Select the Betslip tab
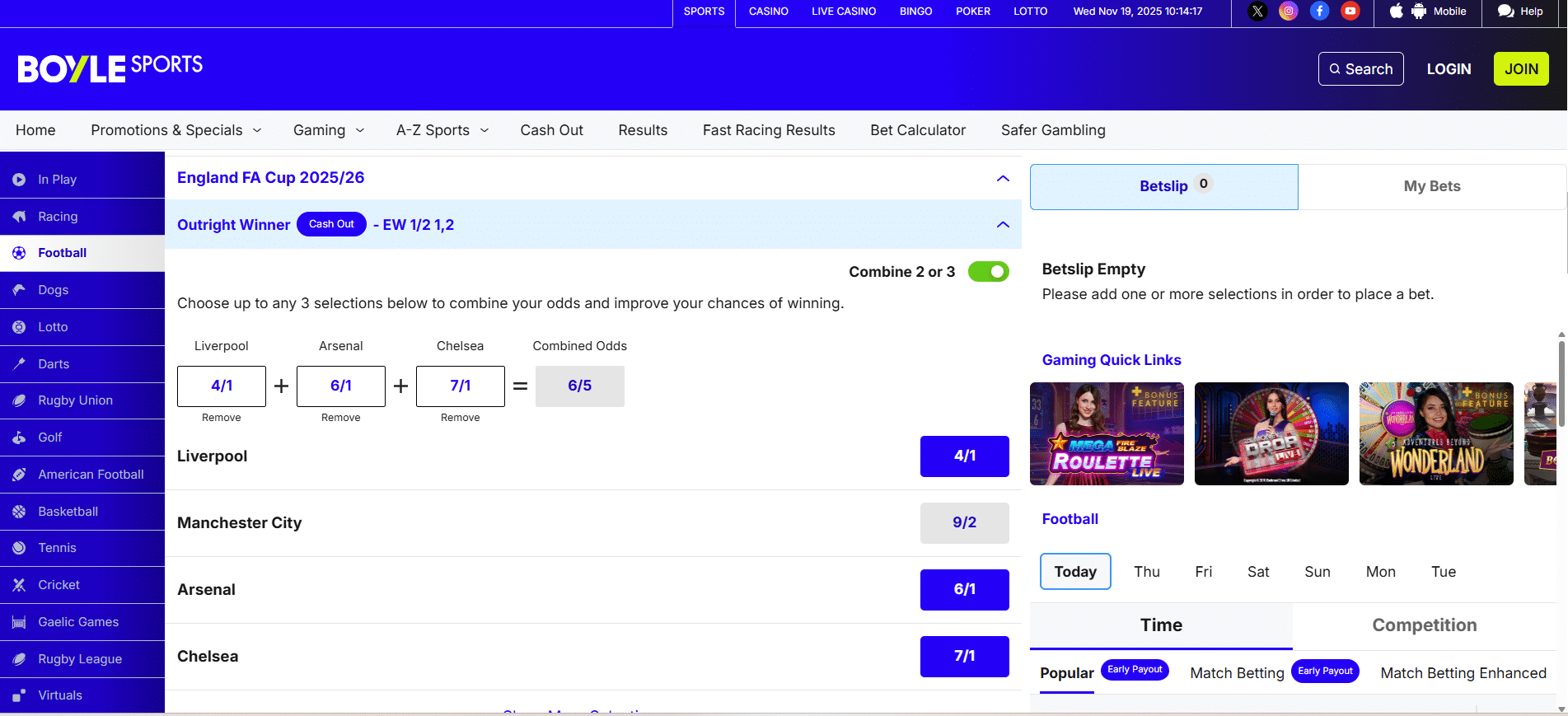Screen dimensions: 1568x716 pos(1164,187)
